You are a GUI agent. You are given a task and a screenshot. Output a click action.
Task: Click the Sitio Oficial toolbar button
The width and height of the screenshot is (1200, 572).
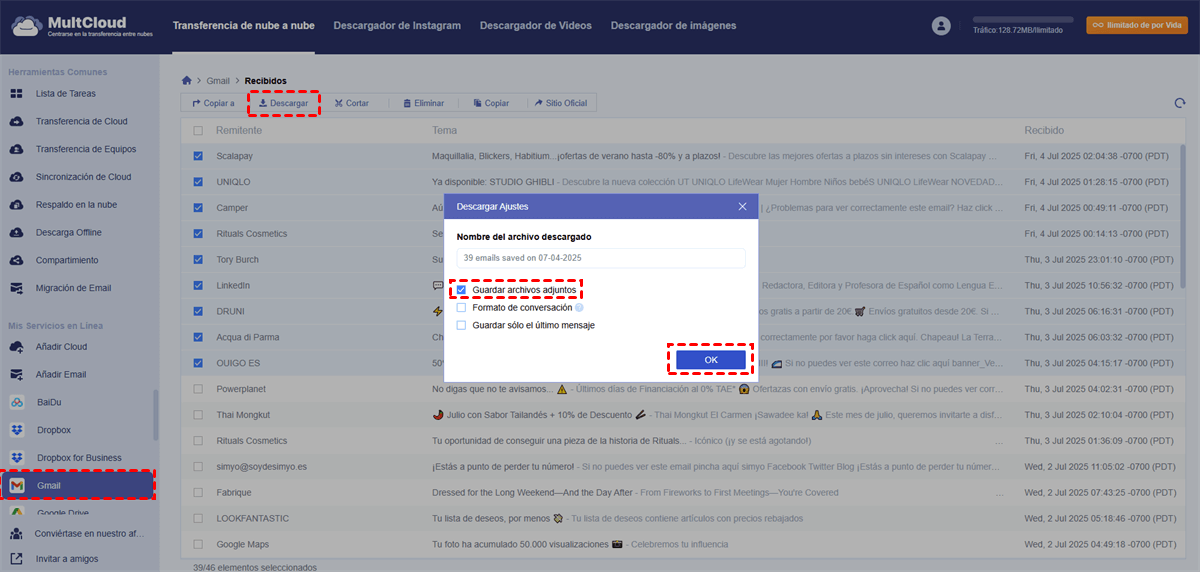click(561, 103)
